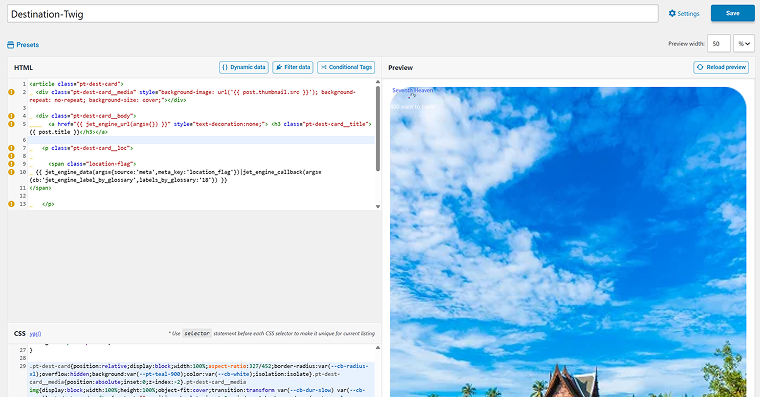Click the CSS editor scroll up arrow
Image resolution: width=760 pixels, height=397 pixels.
(378, 348)
